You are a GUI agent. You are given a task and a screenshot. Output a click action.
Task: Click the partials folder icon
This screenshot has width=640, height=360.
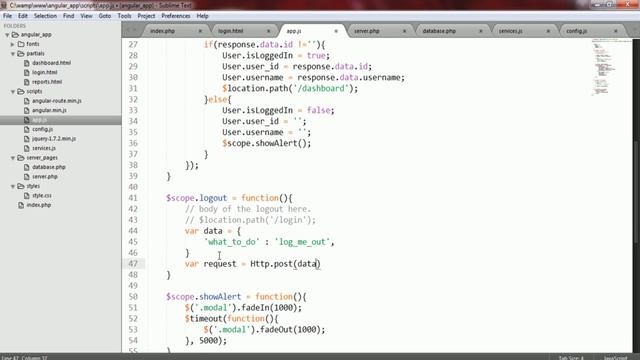point(21,53)
